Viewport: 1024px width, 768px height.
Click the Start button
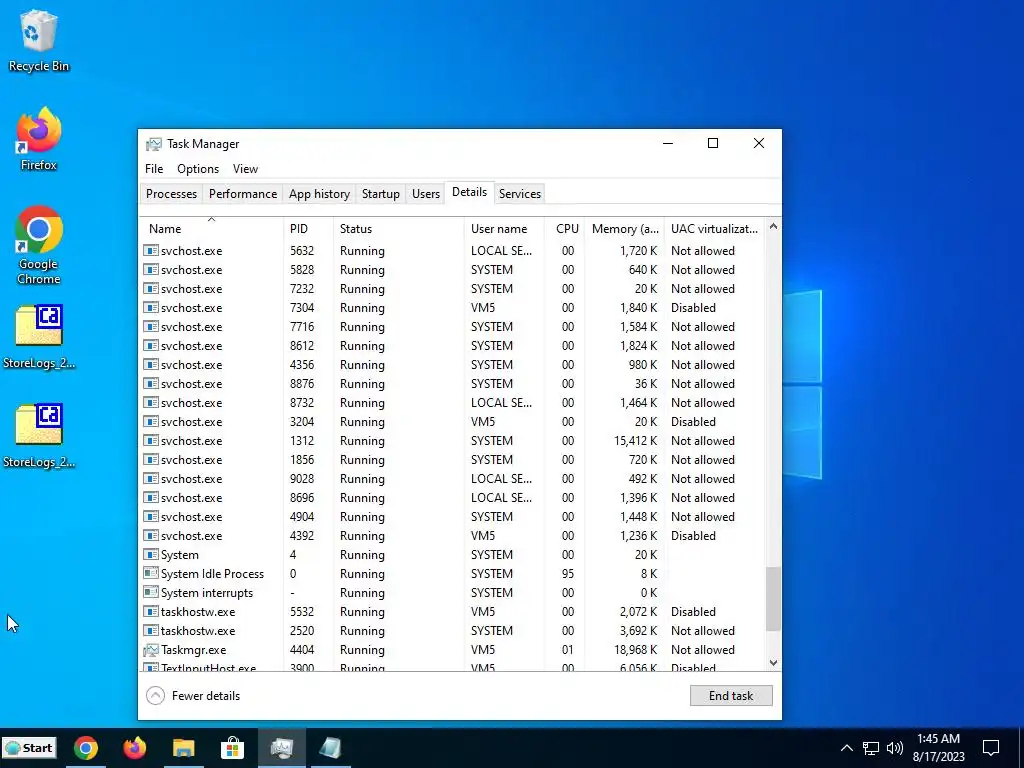[29, 748]
